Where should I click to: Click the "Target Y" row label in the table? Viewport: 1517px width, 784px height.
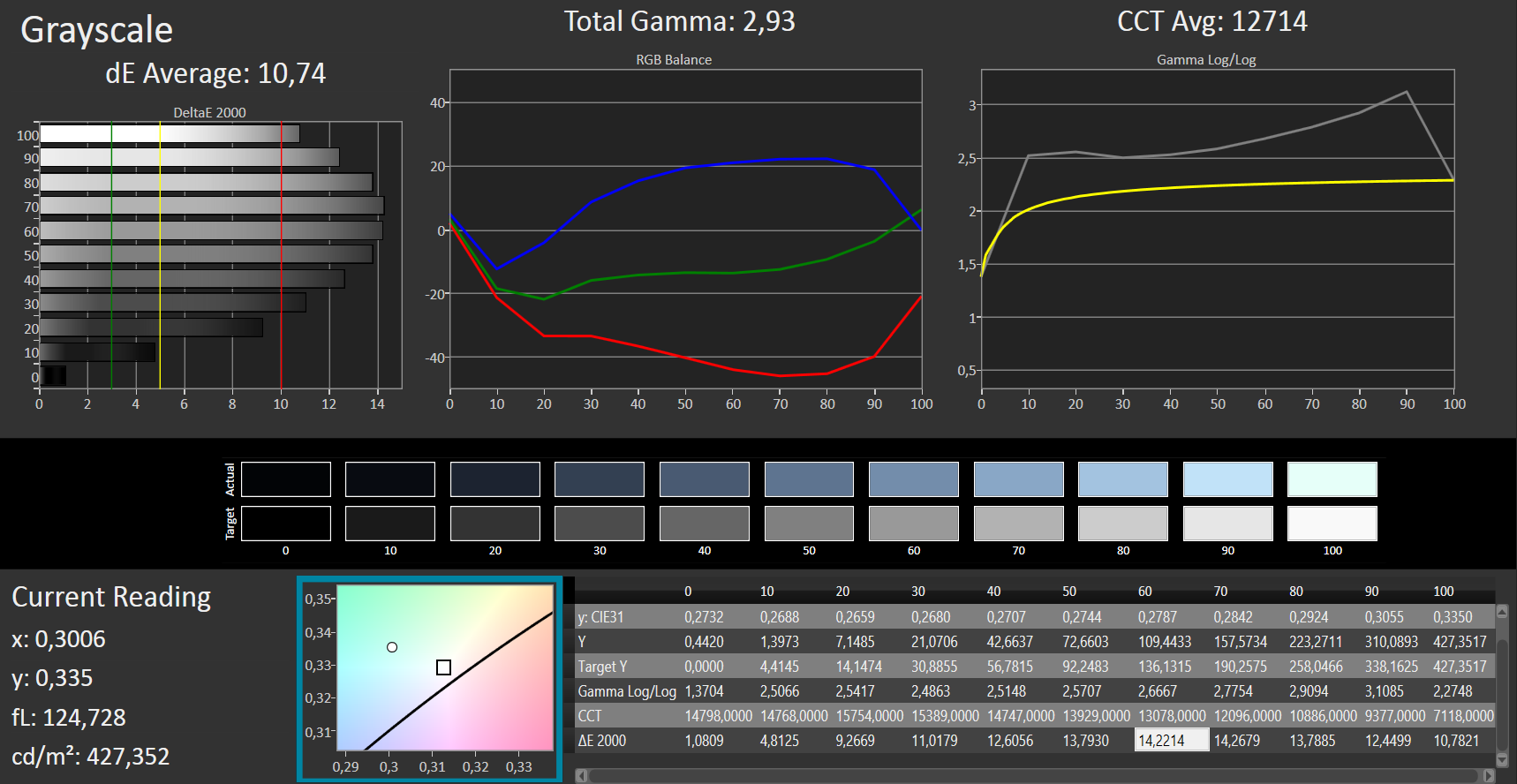pyautogui.click(x=602, y=667)
